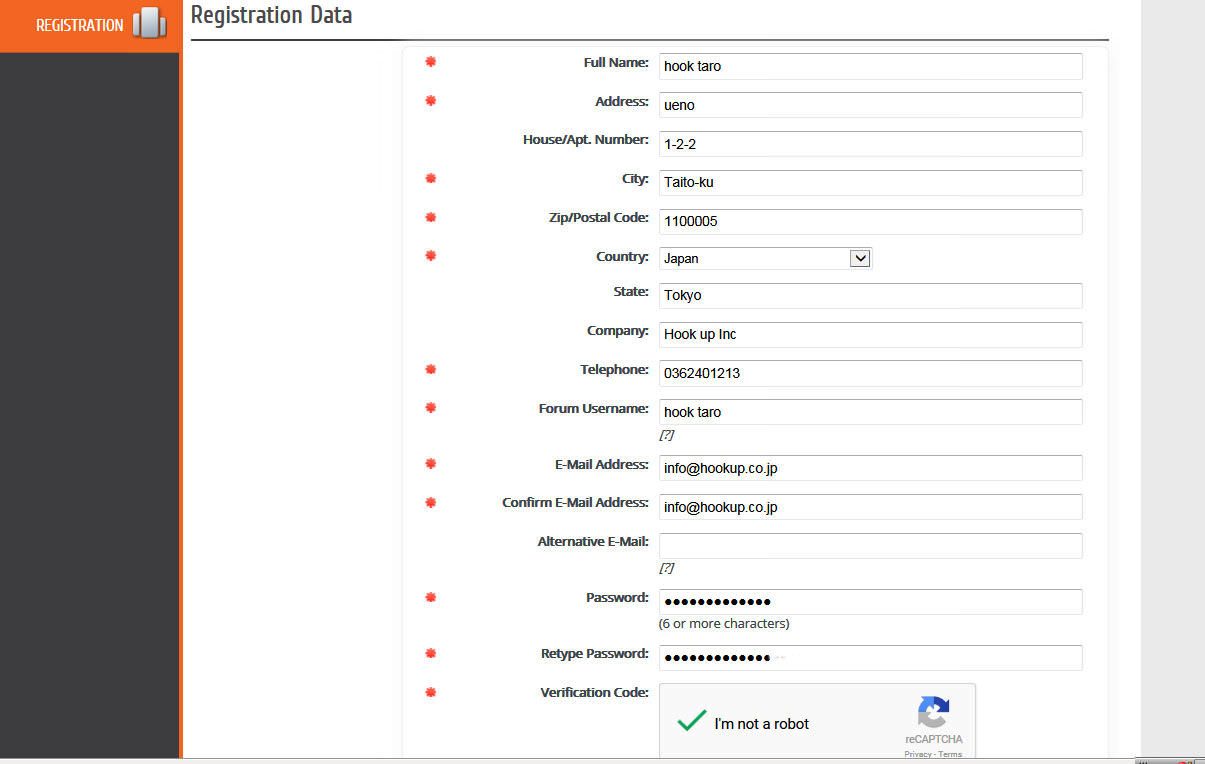Screen dimensions: 1205x764
Task: Click the (6 or more characters) hint text
Action: point(724,624)
